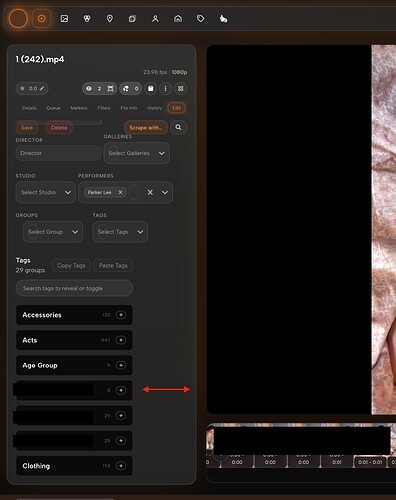Click the video player preview area
Screen dimensions: 396x500
click(x=301, y=229)
